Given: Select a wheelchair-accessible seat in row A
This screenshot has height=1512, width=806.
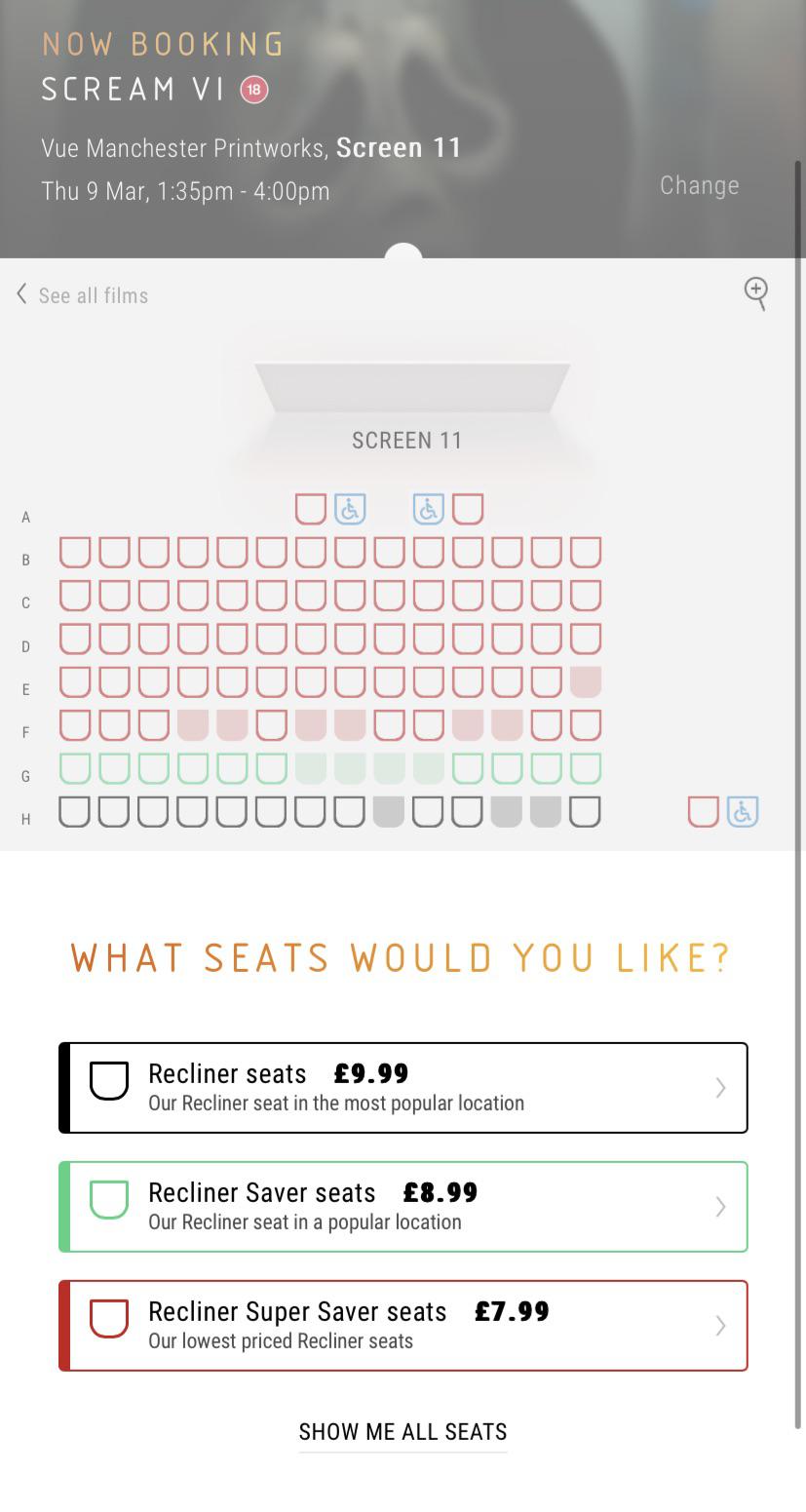Looking at the screenshot, I should click(349, 508).
